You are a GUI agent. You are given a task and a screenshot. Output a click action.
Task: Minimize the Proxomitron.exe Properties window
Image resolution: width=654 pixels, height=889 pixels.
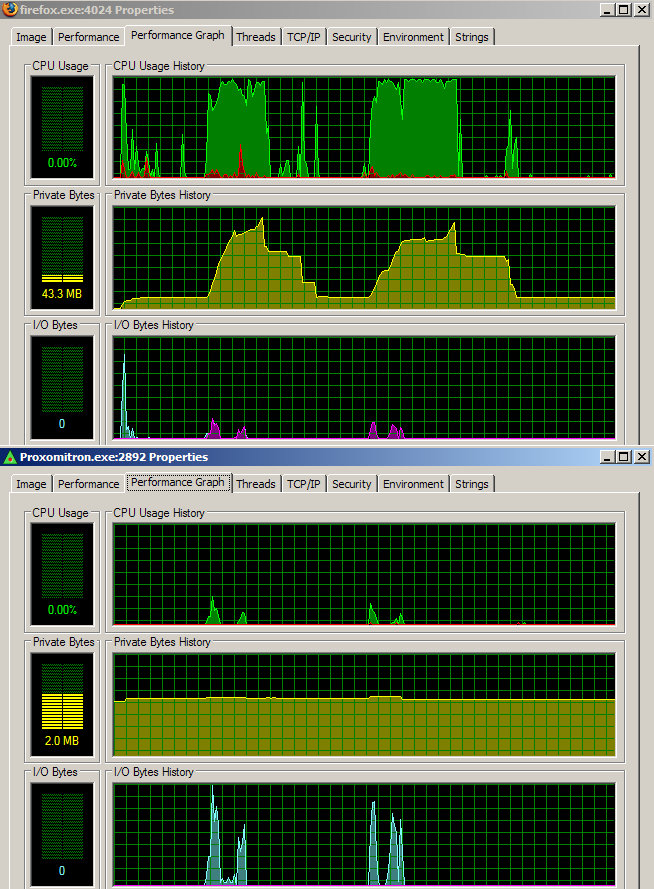[x=607, y=457]
